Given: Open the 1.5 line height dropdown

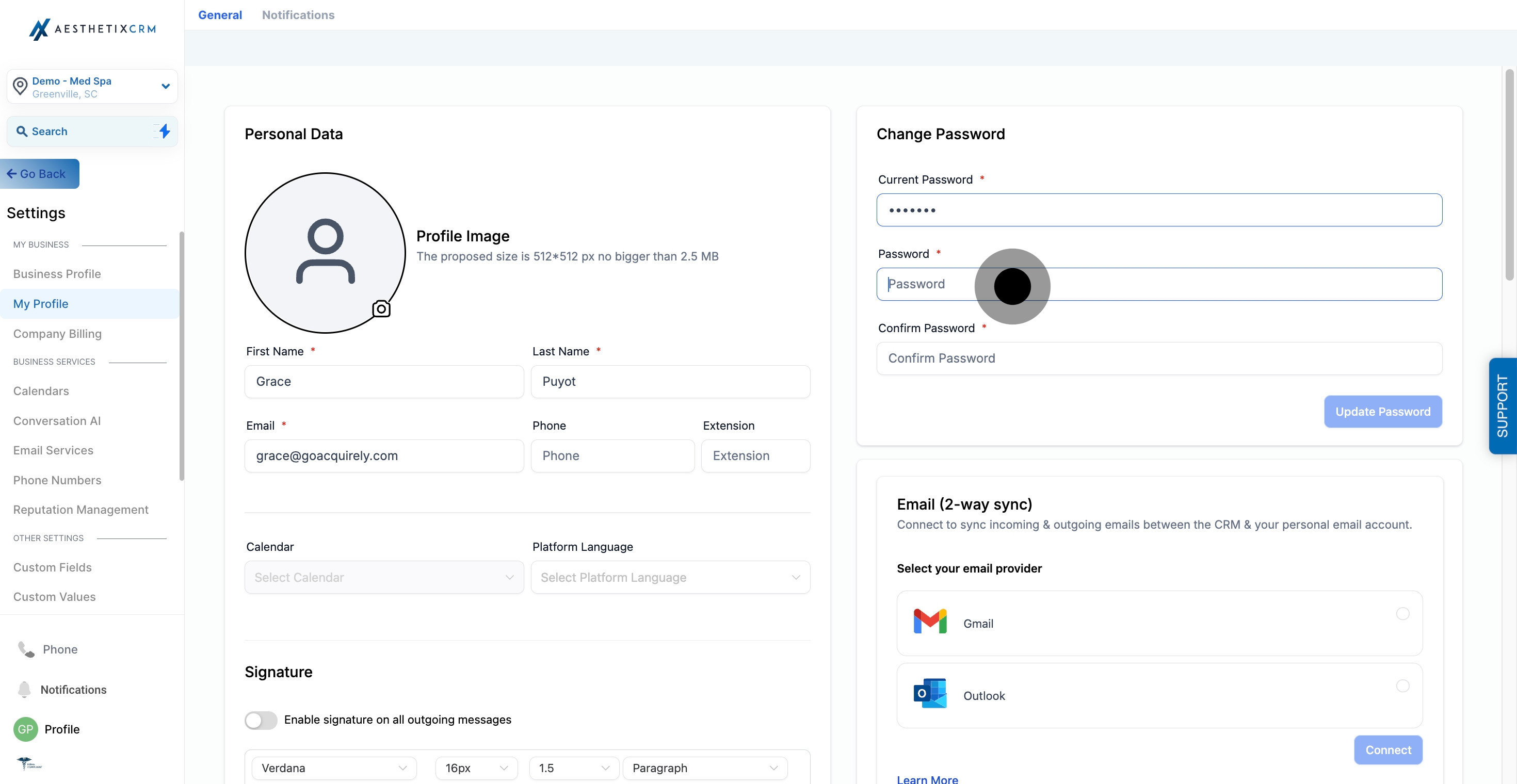Looking at the screenshot, I should tap(574, 767).
